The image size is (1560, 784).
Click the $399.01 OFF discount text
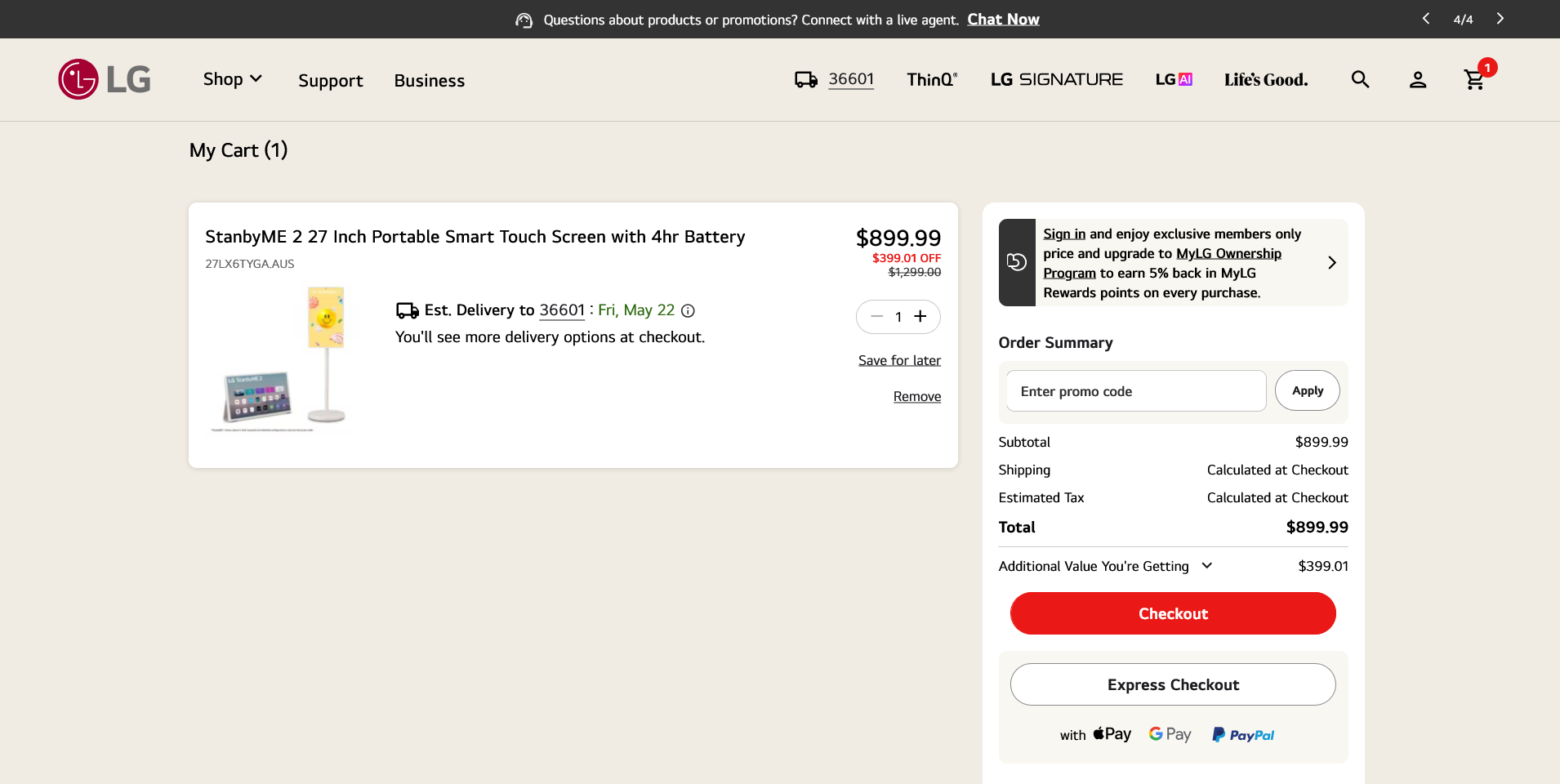907,258
